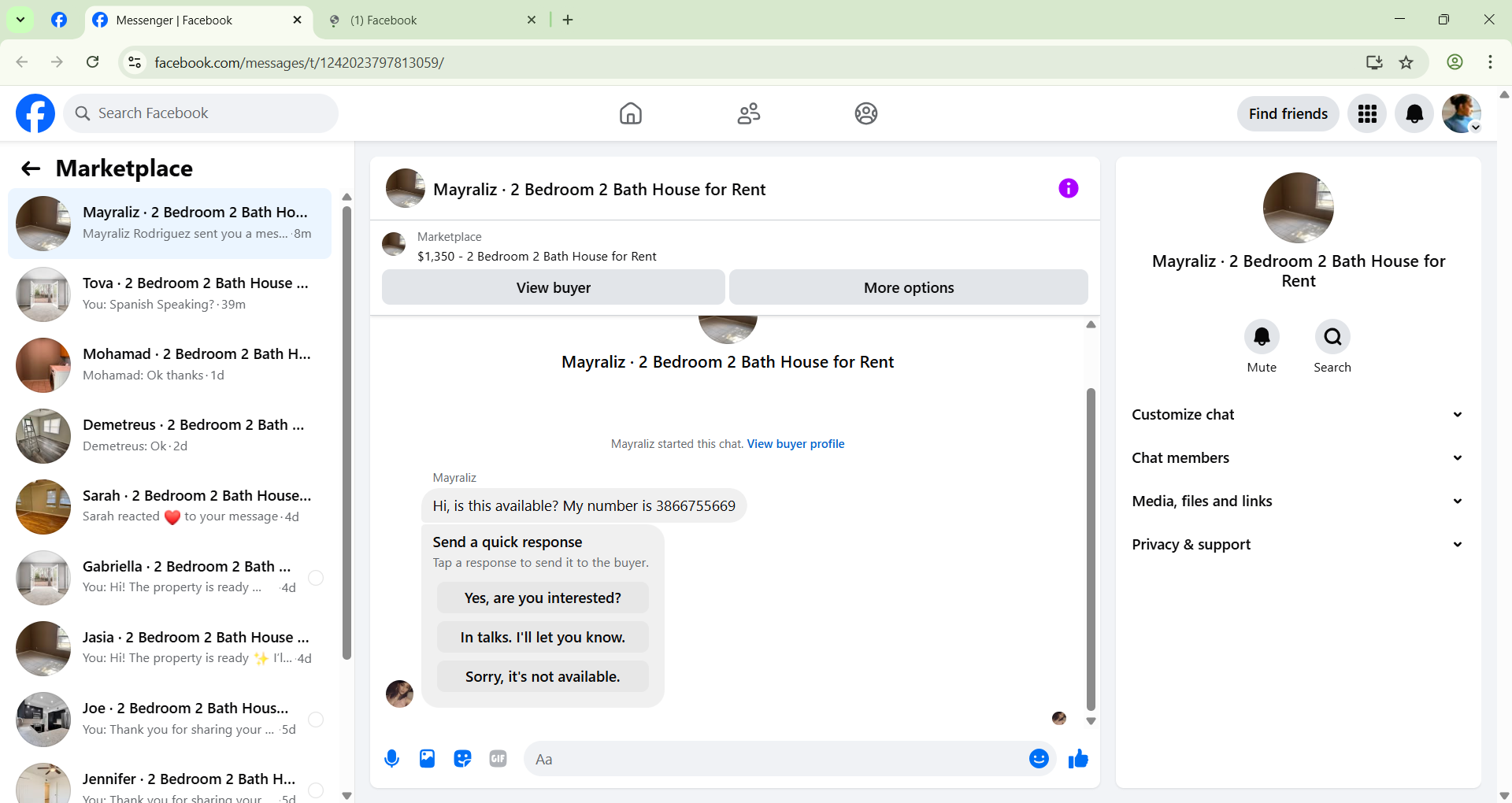Open the $1,350 listing title in chat header
Screen dimensions: 1512x803
pos(536,256)
